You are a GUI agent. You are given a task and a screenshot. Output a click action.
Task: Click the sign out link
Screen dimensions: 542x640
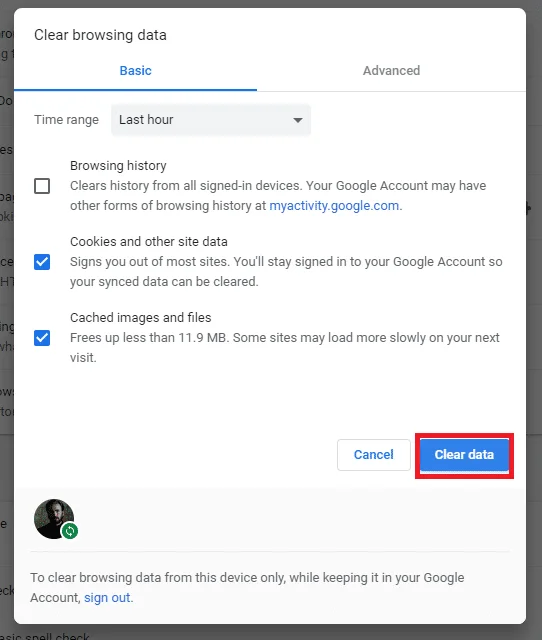click(107, 598)
